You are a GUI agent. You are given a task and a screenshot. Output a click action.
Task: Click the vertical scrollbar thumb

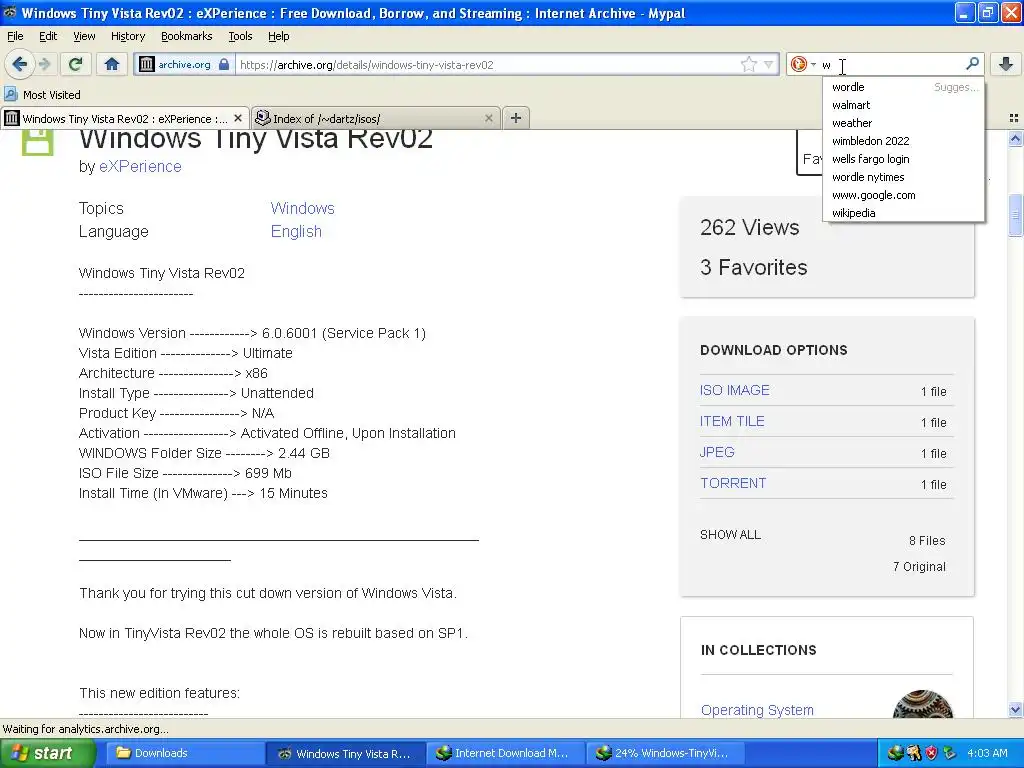click(x=1015, y=215)
